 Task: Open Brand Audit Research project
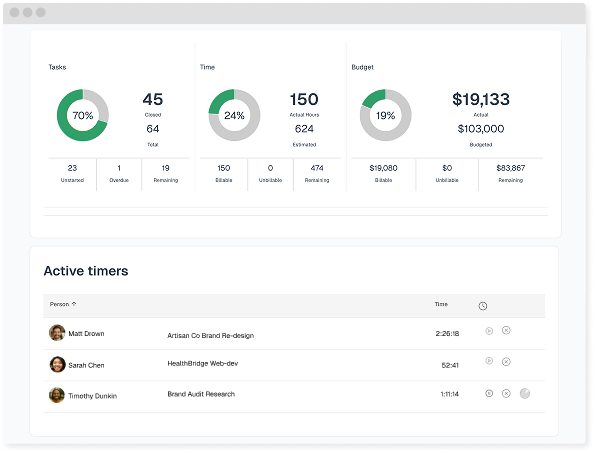click(x=201, y=394)
